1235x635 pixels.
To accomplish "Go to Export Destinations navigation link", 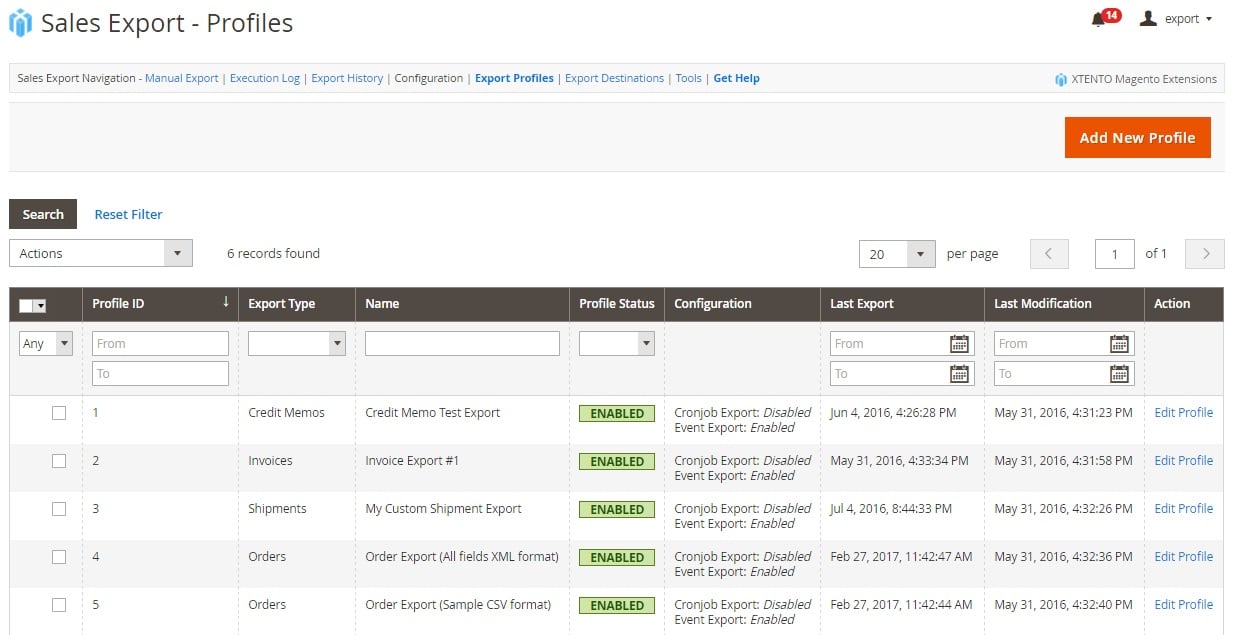I will pos(614,78).
